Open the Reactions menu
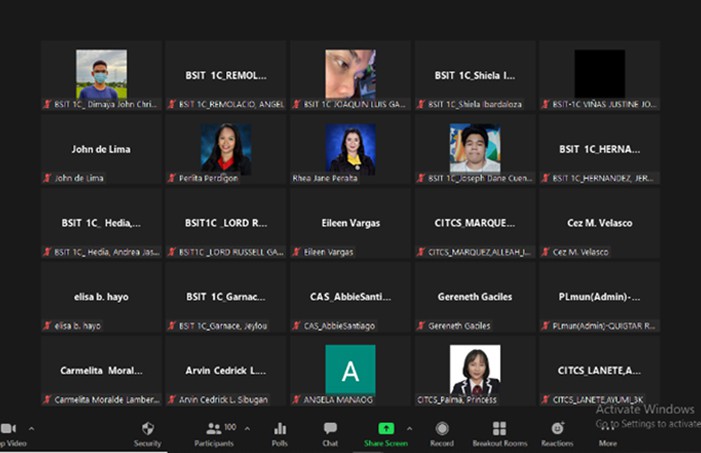This screenshot has width=701, height=453. 557,432
